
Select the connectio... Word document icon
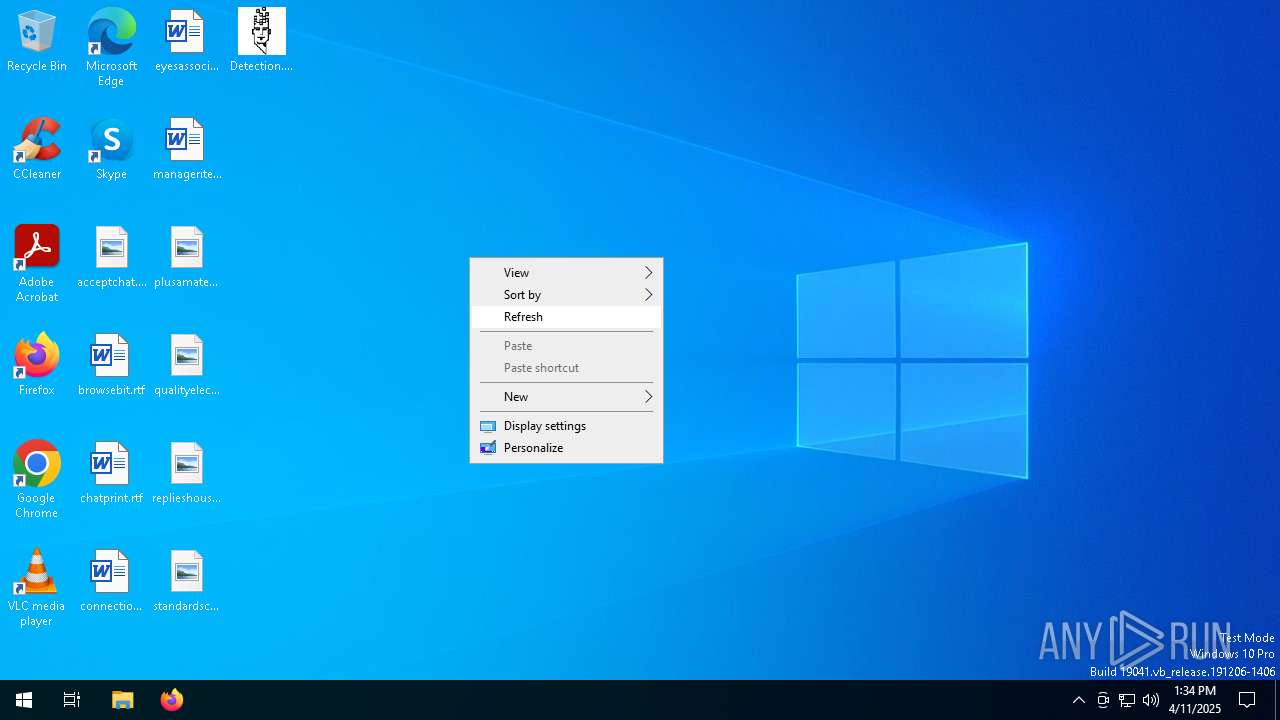pyautogui.click(x=111, y=582)
